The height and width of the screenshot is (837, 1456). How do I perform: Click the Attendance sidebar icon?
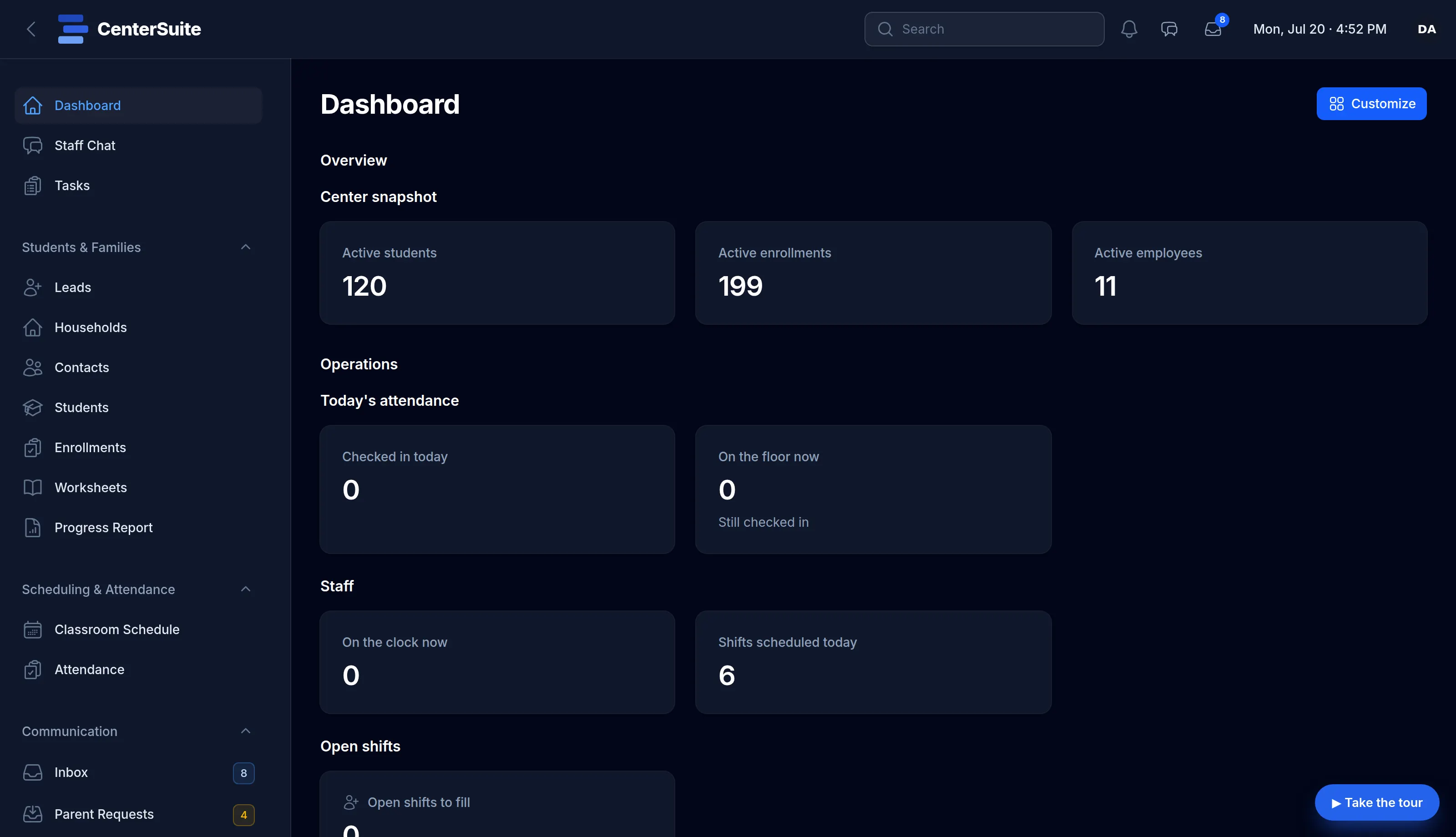coord(33,670)
